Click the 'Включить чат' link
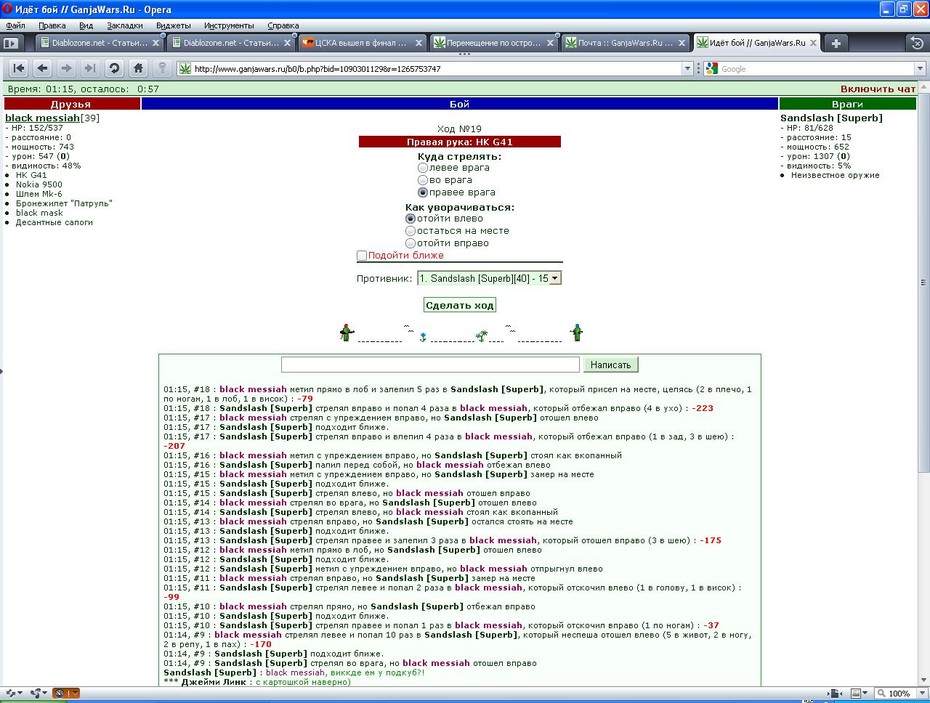 878,89
